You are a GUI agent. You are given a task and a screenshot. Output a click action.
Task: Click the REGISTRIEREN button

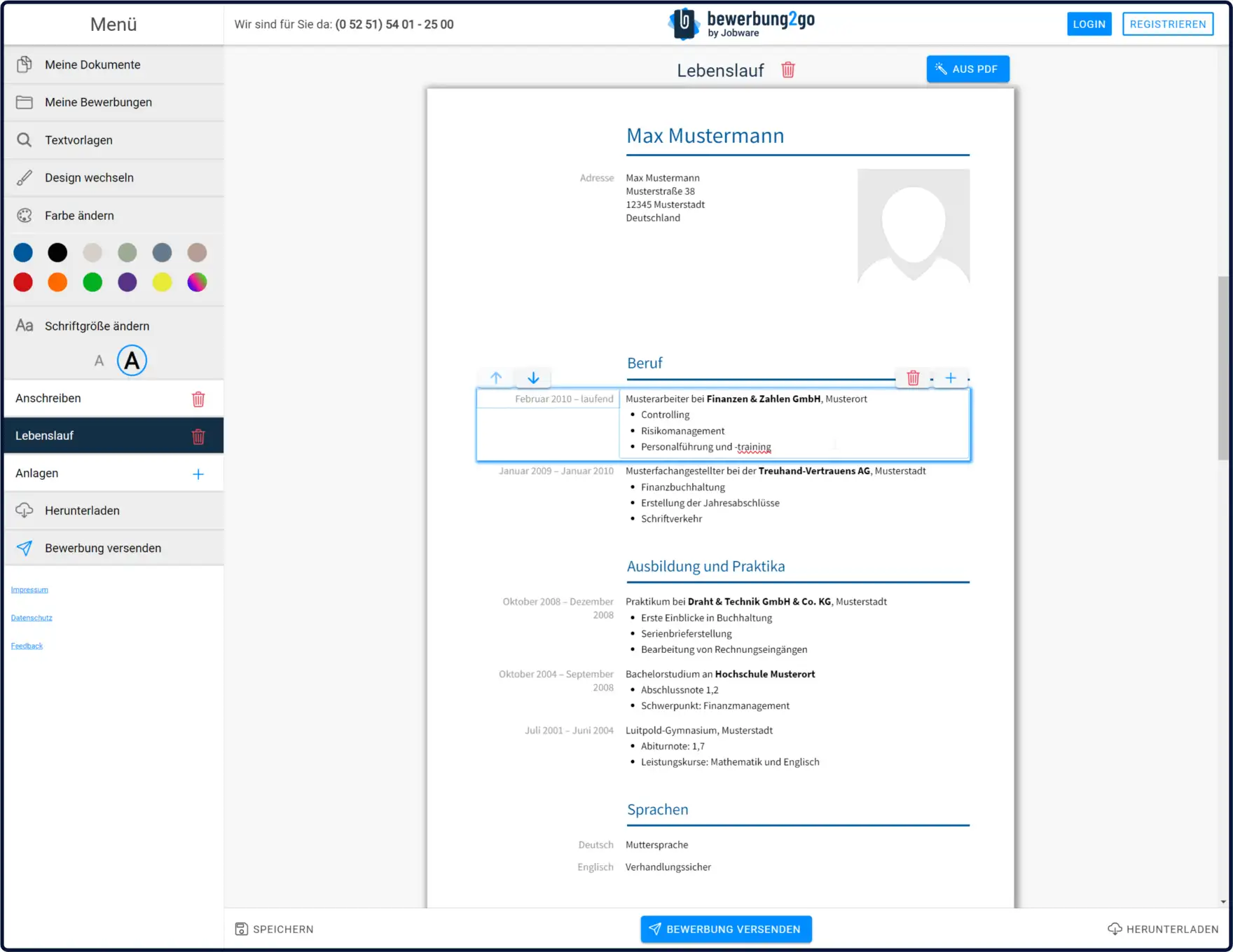click(x=1168, y=24)
